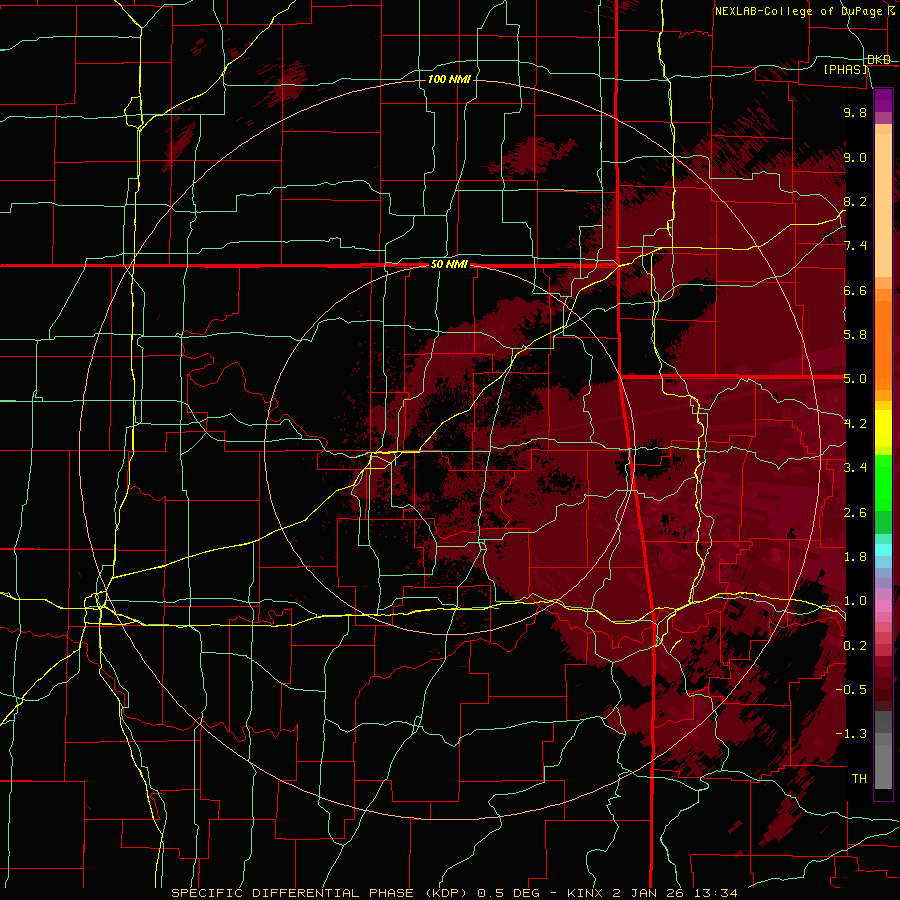Click the cyan band of the color bar

point(883,550)
